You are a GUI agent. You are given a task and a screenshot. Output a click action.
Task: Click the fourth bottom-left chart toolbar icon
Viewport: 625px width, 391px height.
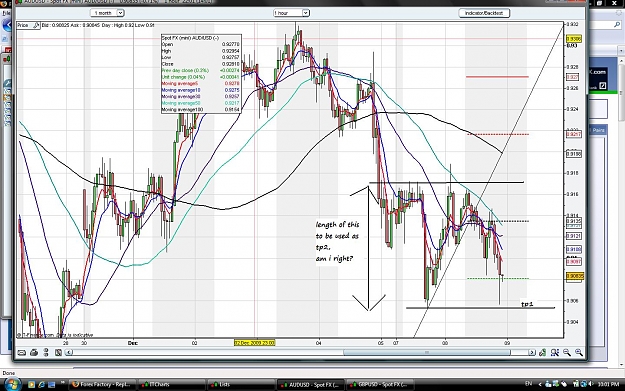pos(58,352)
